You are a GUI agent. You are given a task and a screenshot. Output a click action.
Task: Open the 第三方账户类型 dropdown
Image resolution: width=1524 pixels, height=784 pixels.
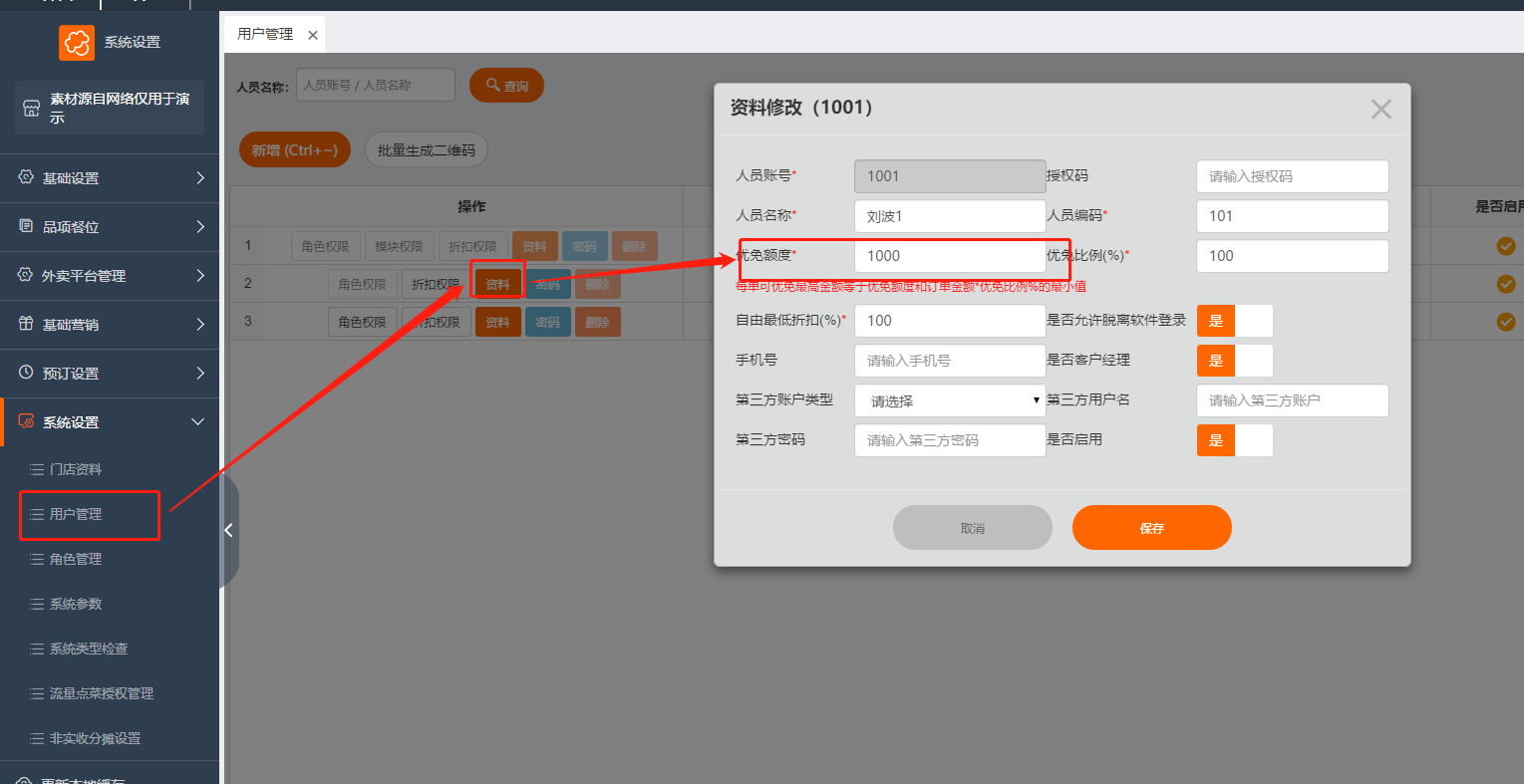click(x=950, y=400)
